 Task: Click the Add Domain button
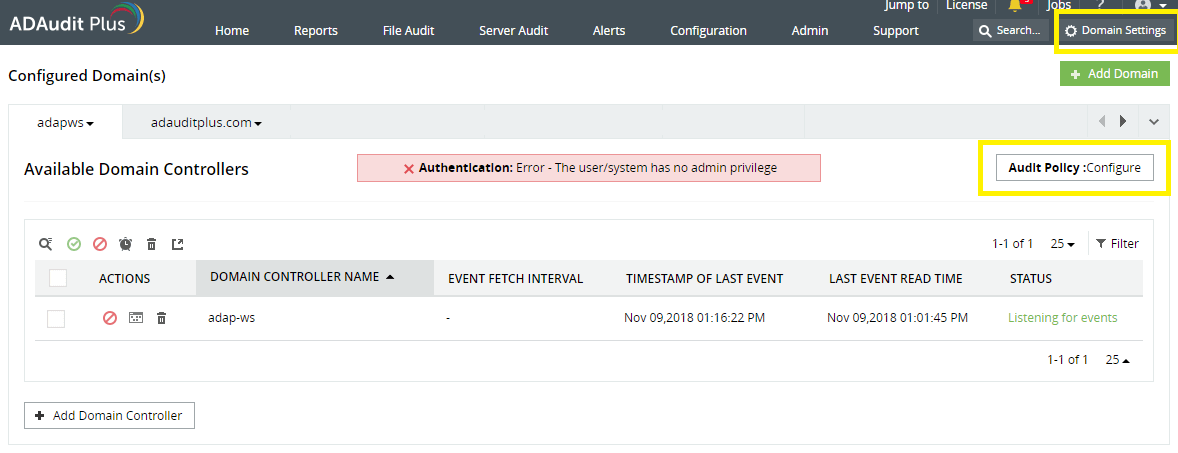(1114, 74)
